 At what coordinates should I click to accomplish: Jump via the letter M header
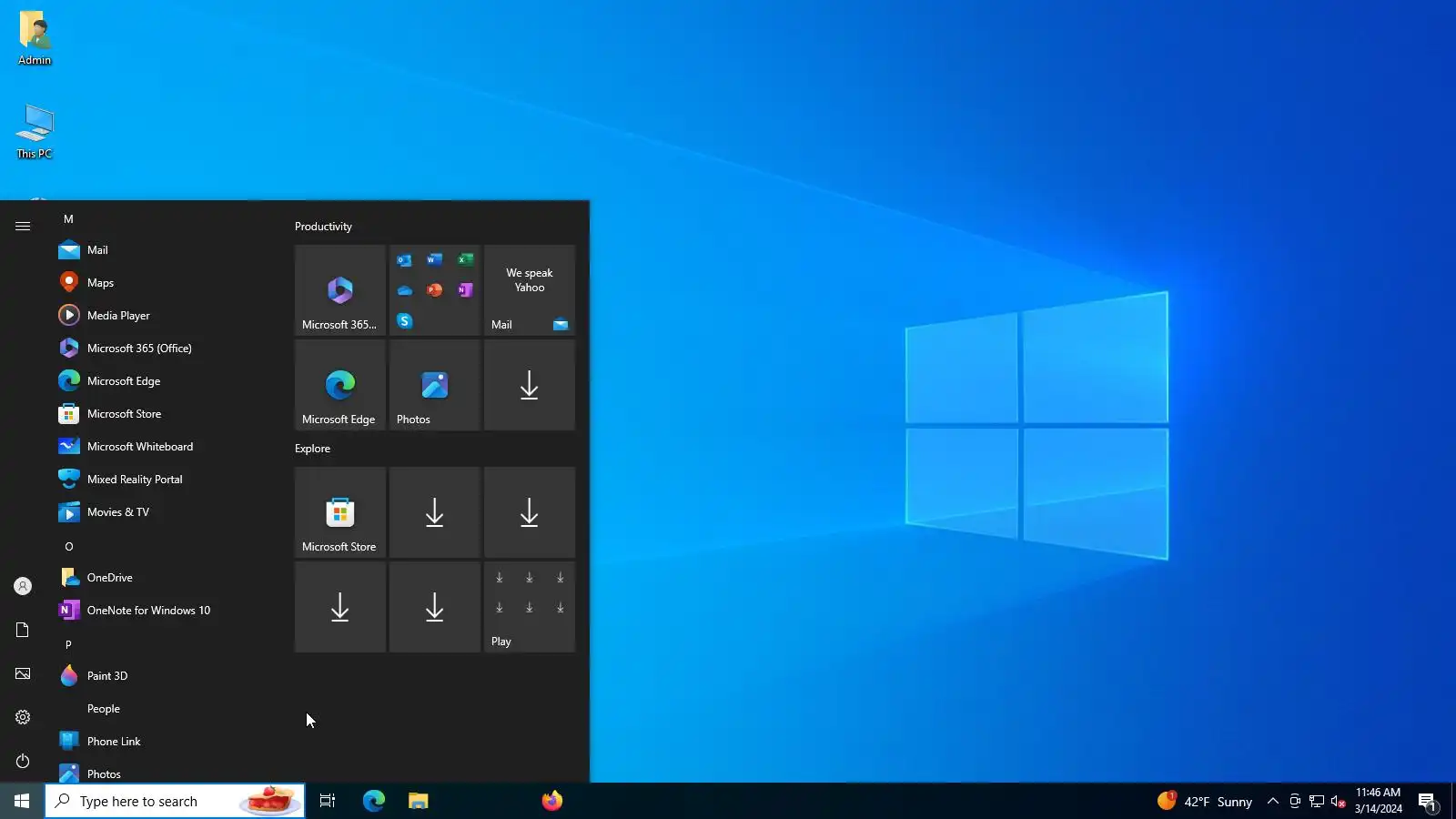point(68,219)
